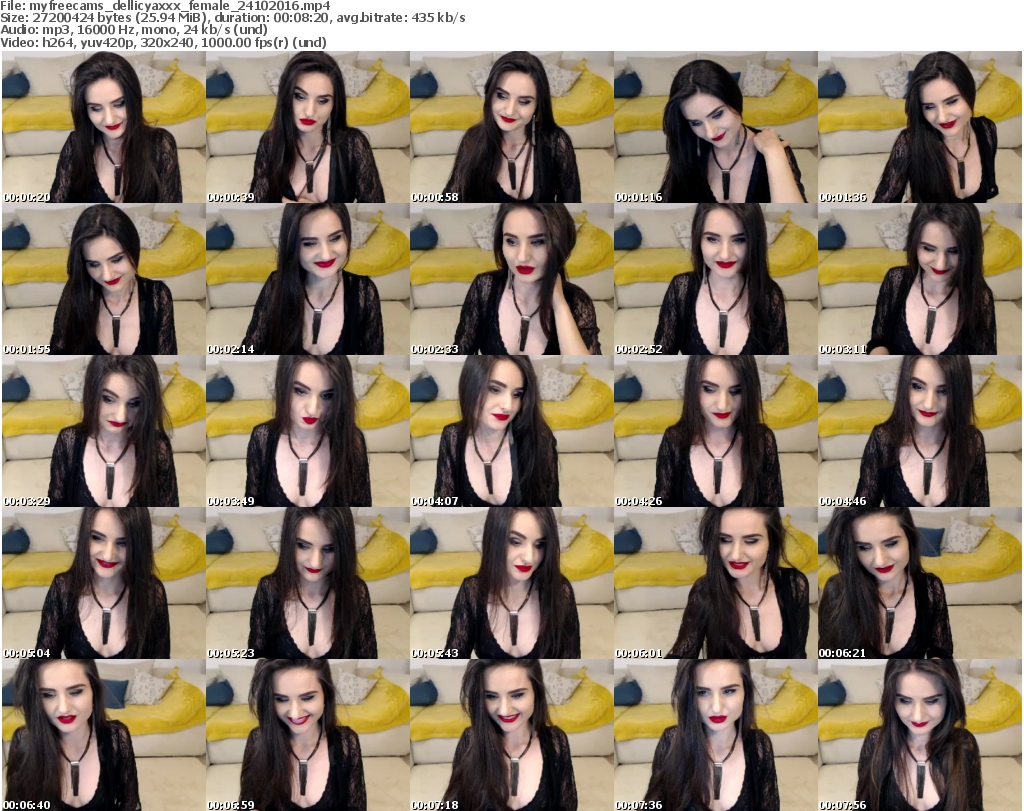This screenshot has width=1024, height=811.
Task: Click the File name line ending in 24102016.mp4
Action: tap(165, 6)
